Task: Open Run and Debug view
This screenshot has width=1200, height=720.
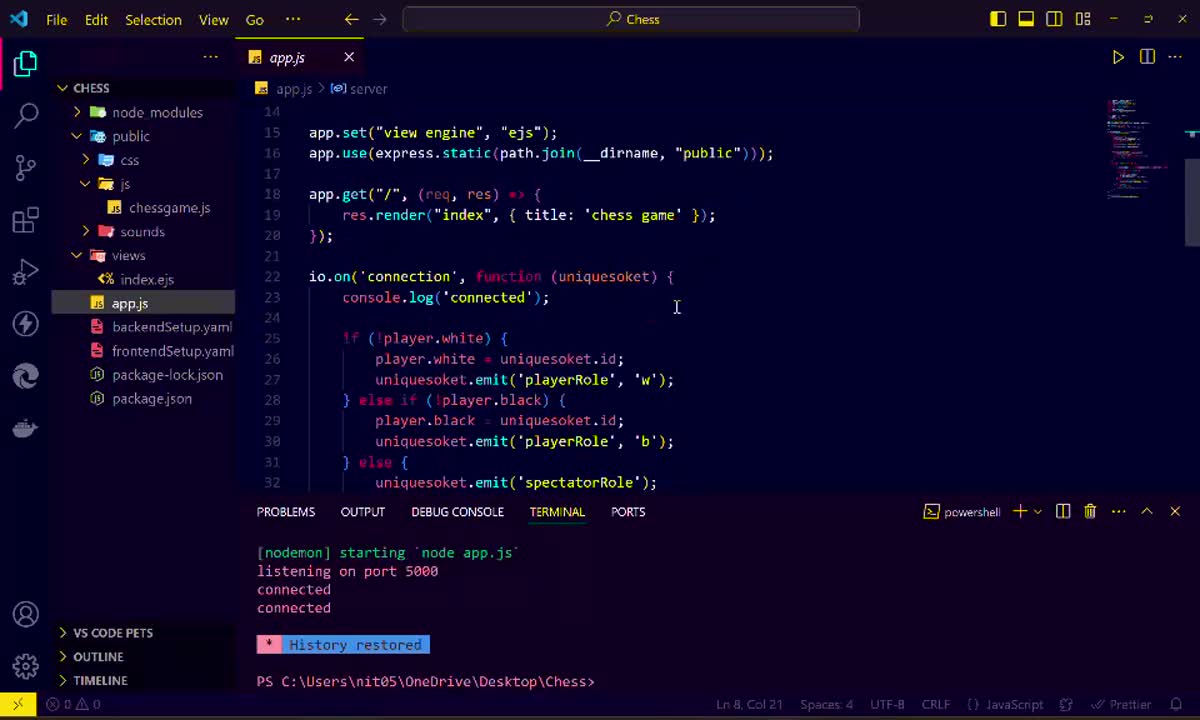Action: coord(26,272)
